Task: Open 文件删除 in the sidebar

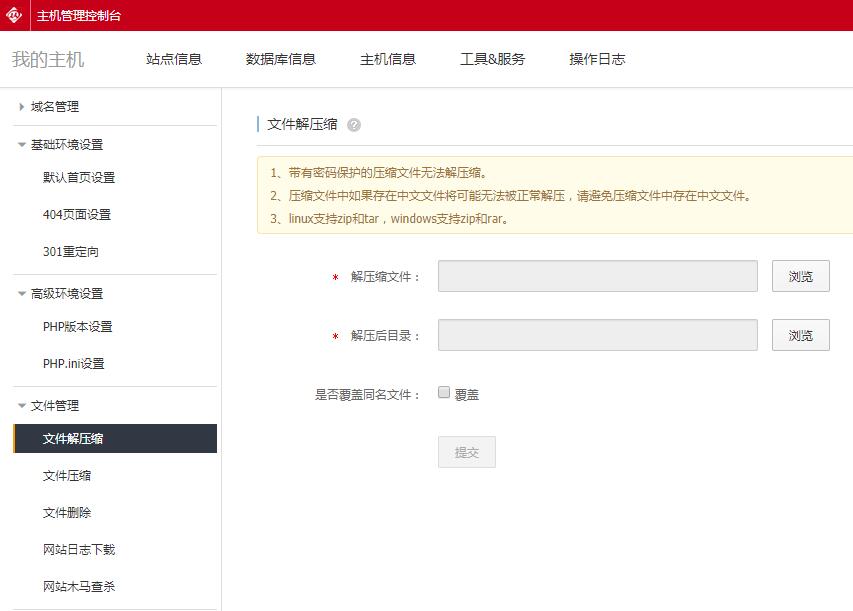Action: [67, 513]
